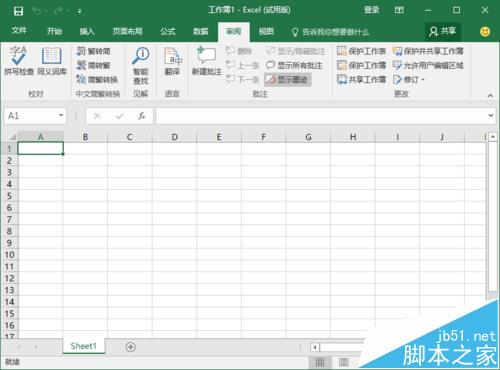This screenshot has height=370, width=500.
Task: Select column B header
Action: click(x=85, y=137)
